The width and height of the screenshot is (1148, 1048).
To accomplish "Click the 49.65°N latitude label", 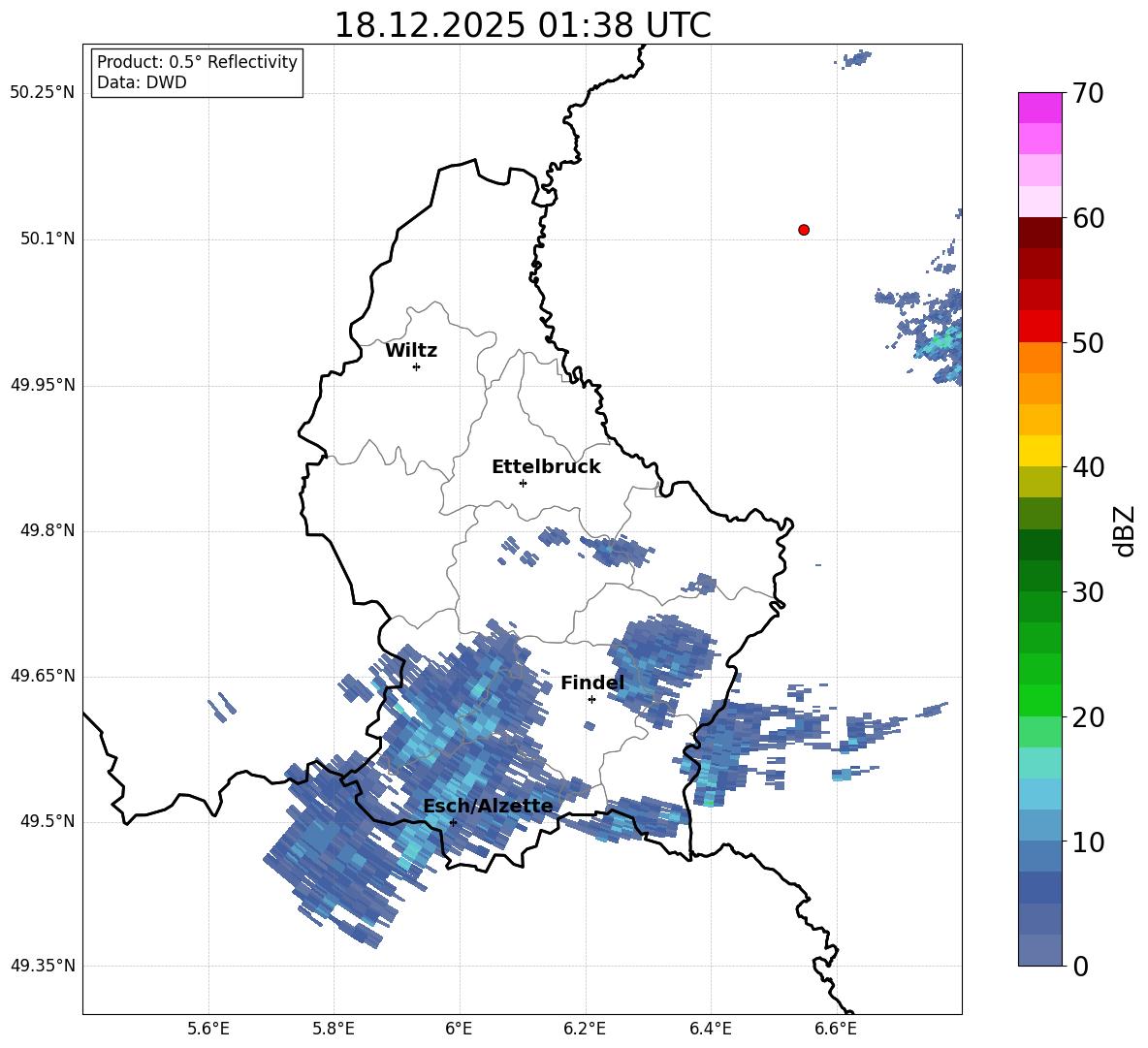I will point(43,676).
